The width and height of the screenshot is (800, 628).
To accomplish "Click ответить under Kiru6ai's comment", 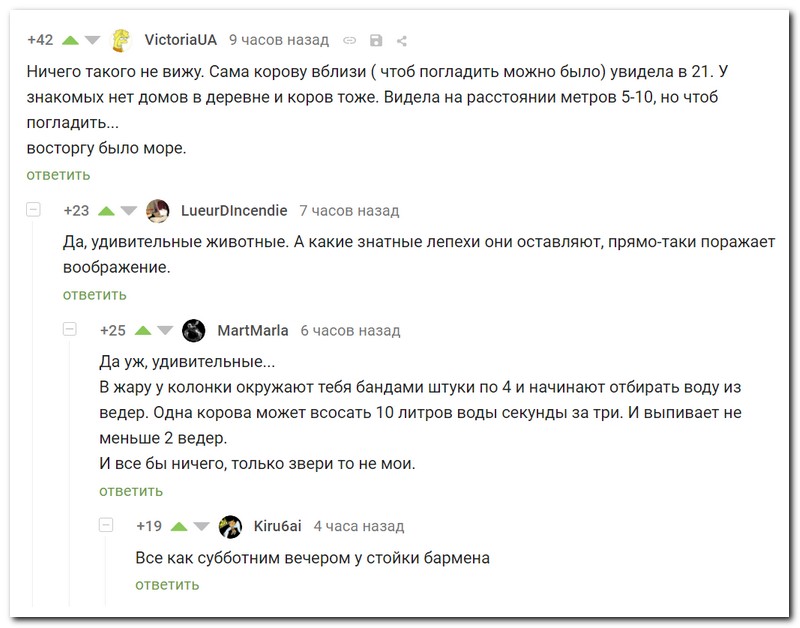I will [167, 585].
